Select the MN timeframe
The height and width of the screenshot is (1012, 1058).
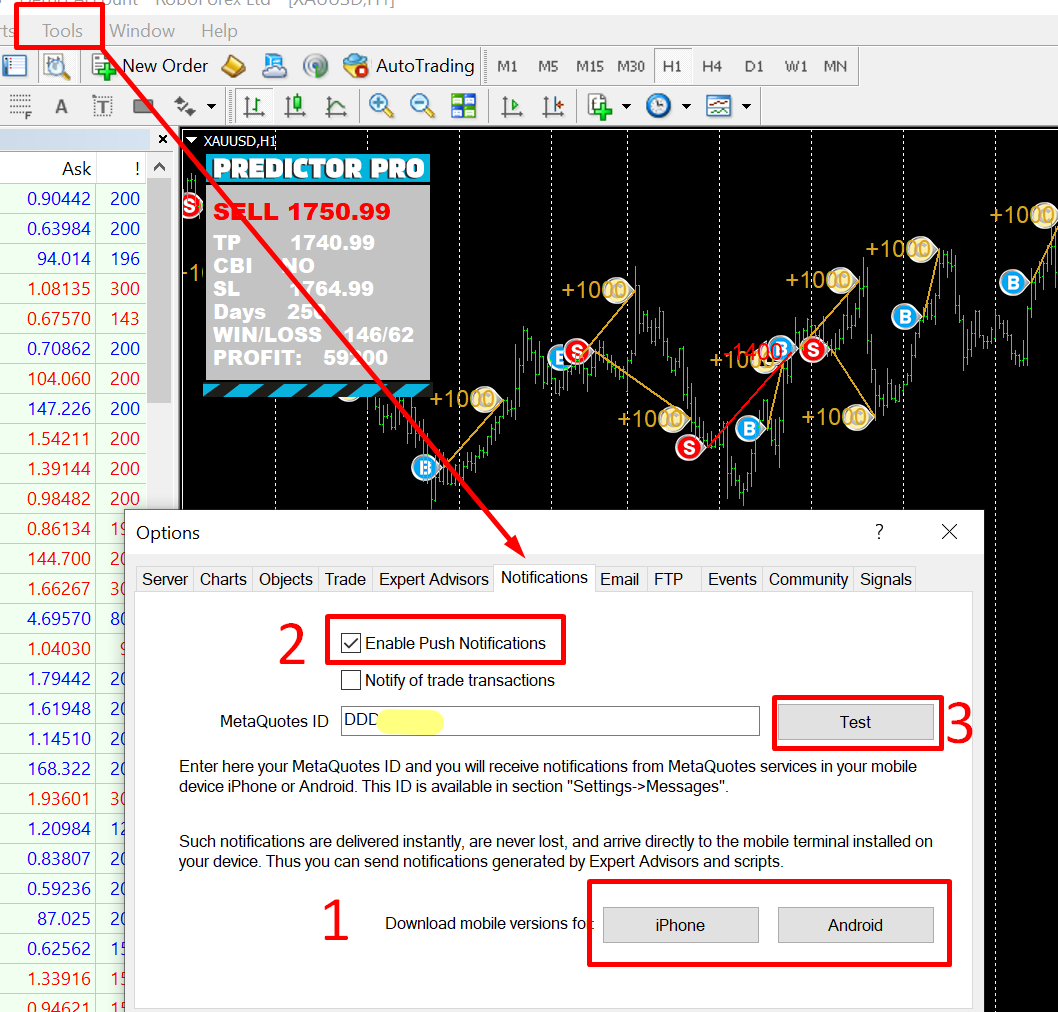835,66
